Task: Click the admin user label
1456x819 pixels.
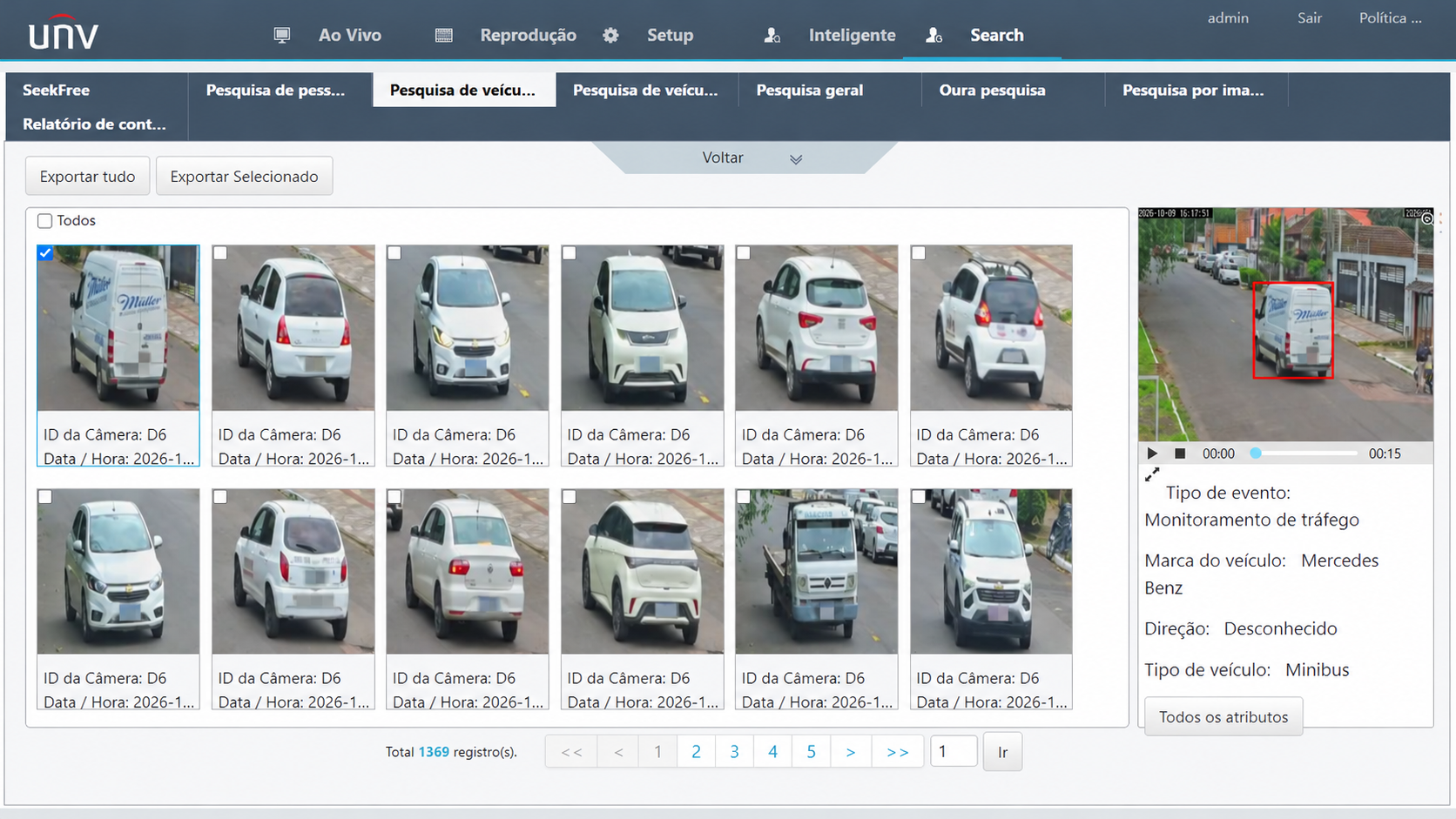Action: pyautogui.click(x=1228, y=18)
